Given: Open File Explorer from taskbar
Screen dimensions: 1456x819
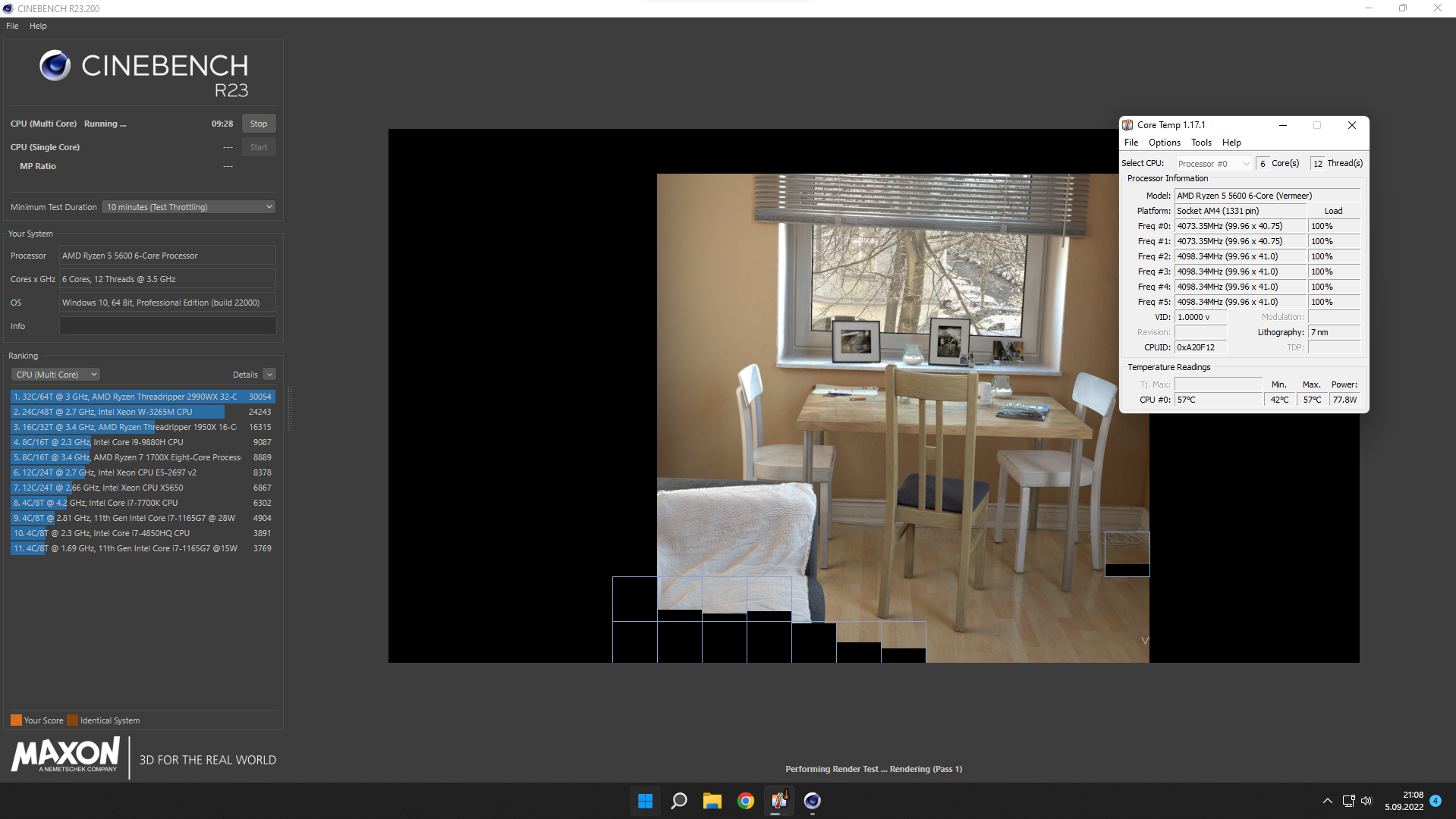Looking at the screenshot, I should [x=712, y=801].
